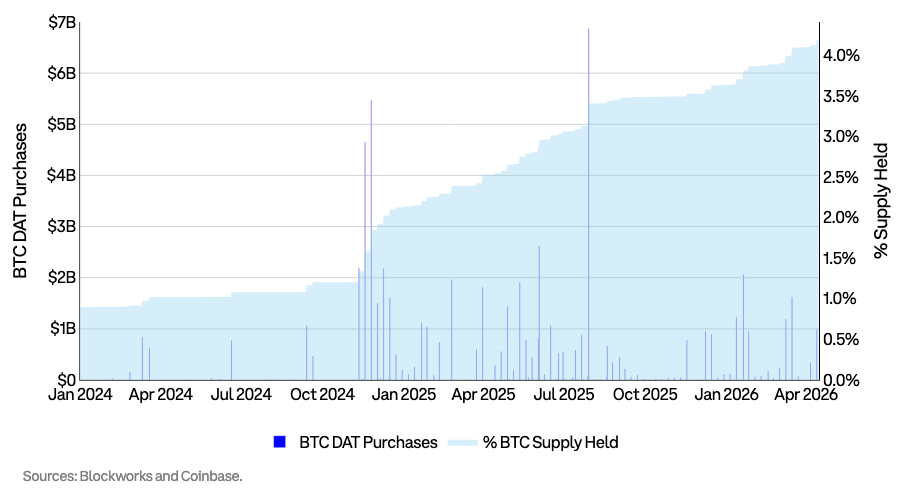Click the light blue % BTC Supply Held swatch
Viewport: 900px width, 500px height.
pos(463,443)
